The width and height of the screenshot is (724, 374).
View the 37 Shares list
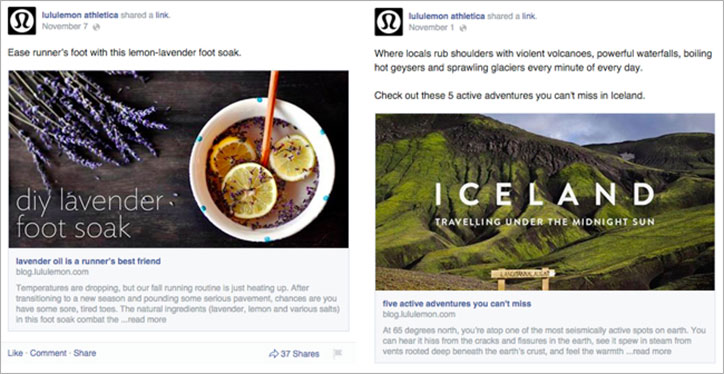coord(300,354)
